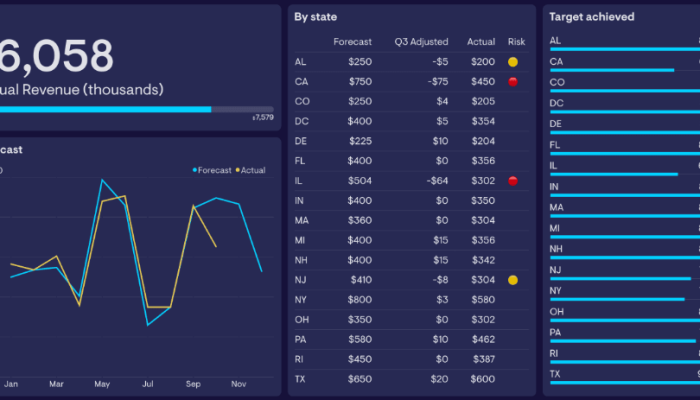Toggle the Actual series in chart legend
This screenshot has height=400, width=700.
(x=250, y=170)
